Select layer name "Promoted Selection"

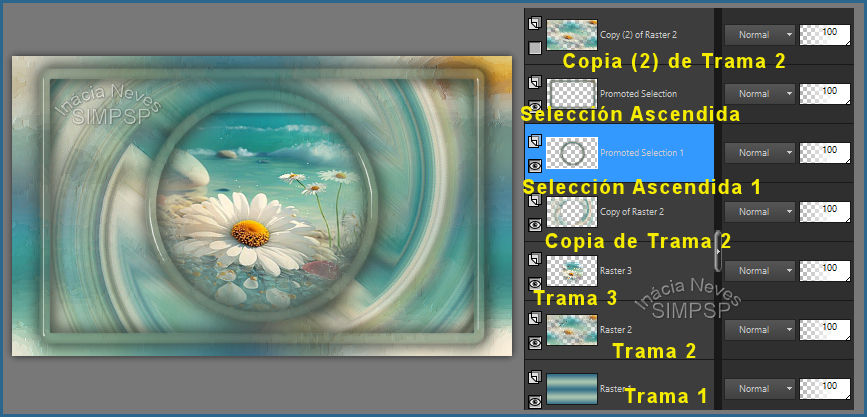(638, 94)
